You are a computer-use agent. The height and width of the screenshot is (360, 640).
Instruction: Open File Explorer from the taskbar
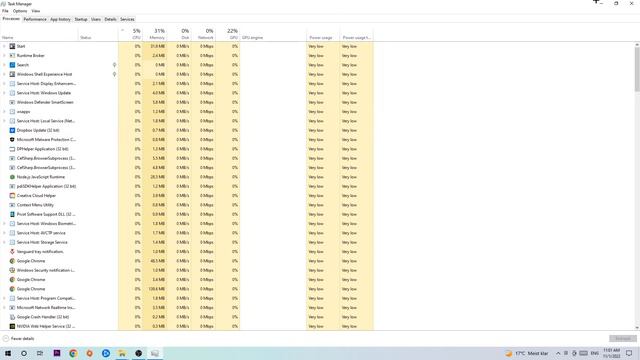pos(122,353)
